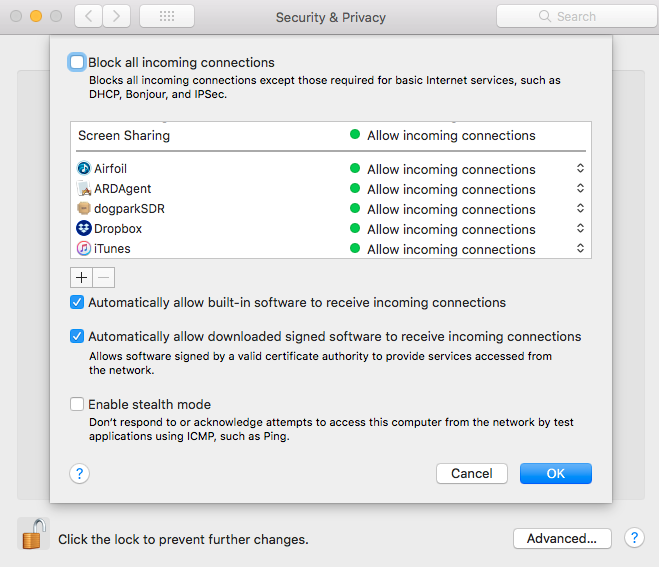This screenshot has height=567, width=659.
Task: Click the Advanced... button
Action: [561, 538]
